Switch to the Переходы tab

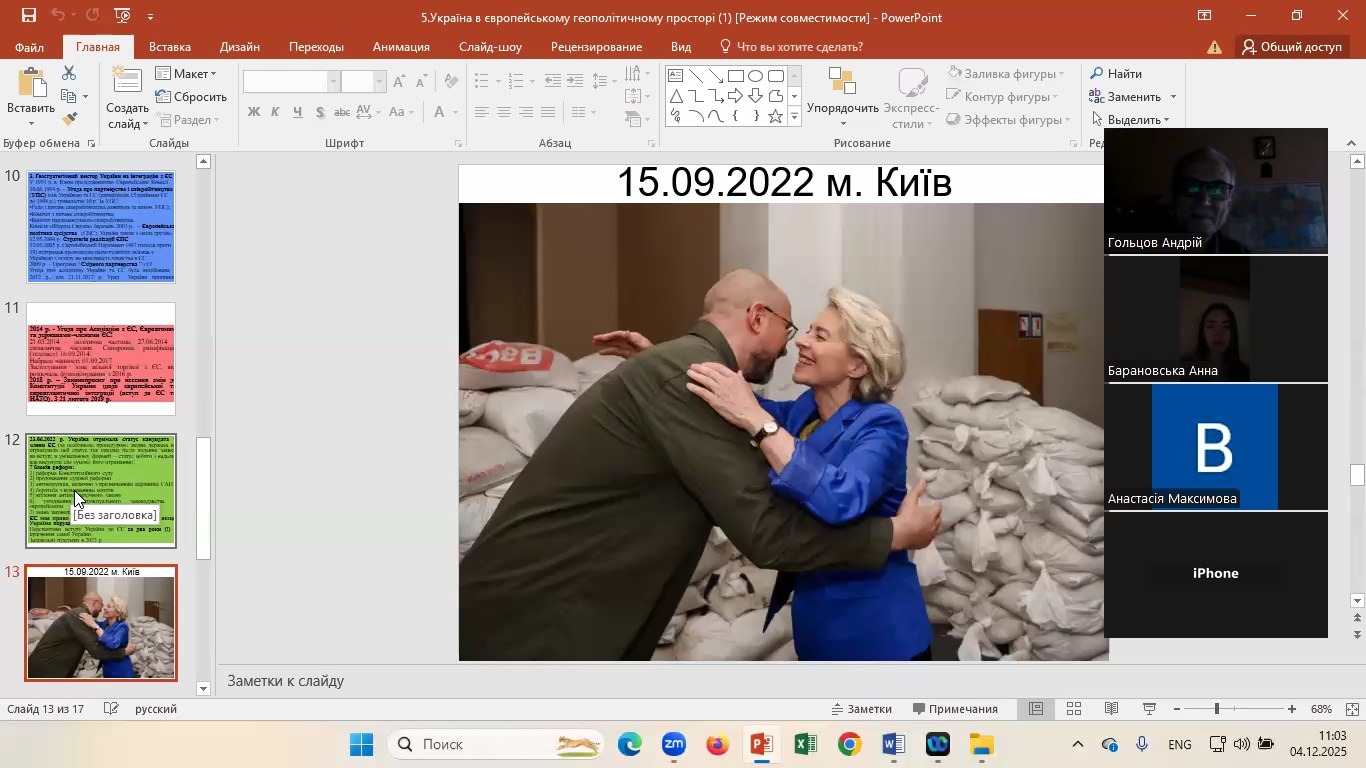[316, 47]
